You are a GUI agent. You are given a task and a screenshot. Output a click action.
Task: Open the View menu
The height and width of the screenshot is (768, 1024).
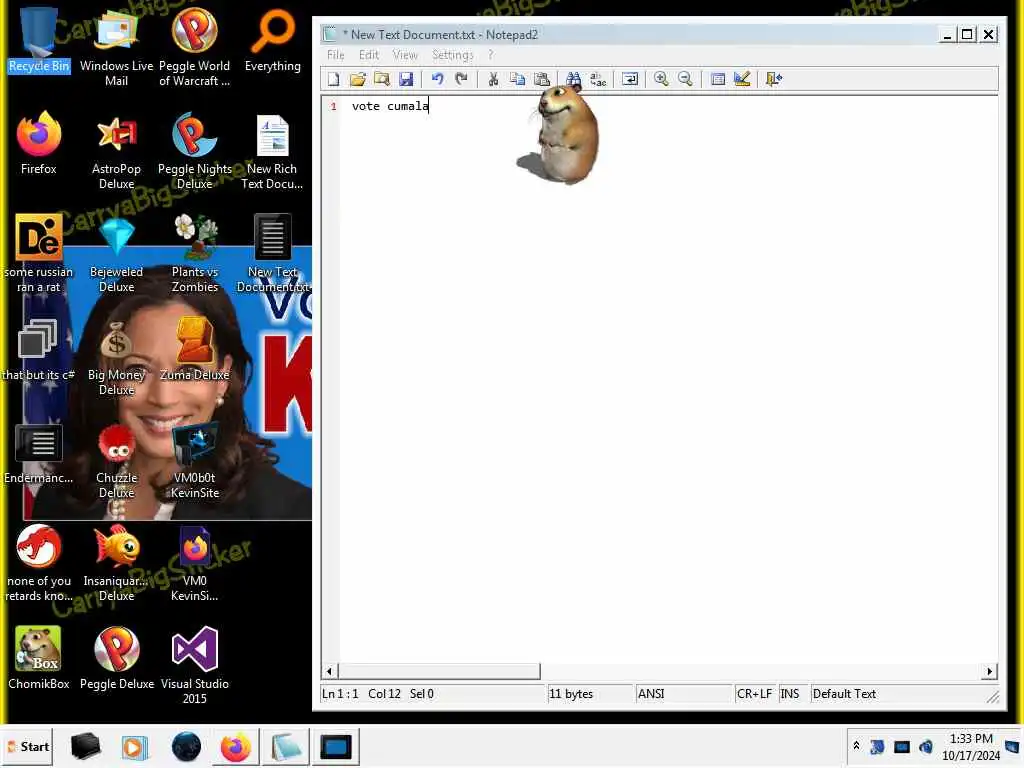click(x=405, y=55)
